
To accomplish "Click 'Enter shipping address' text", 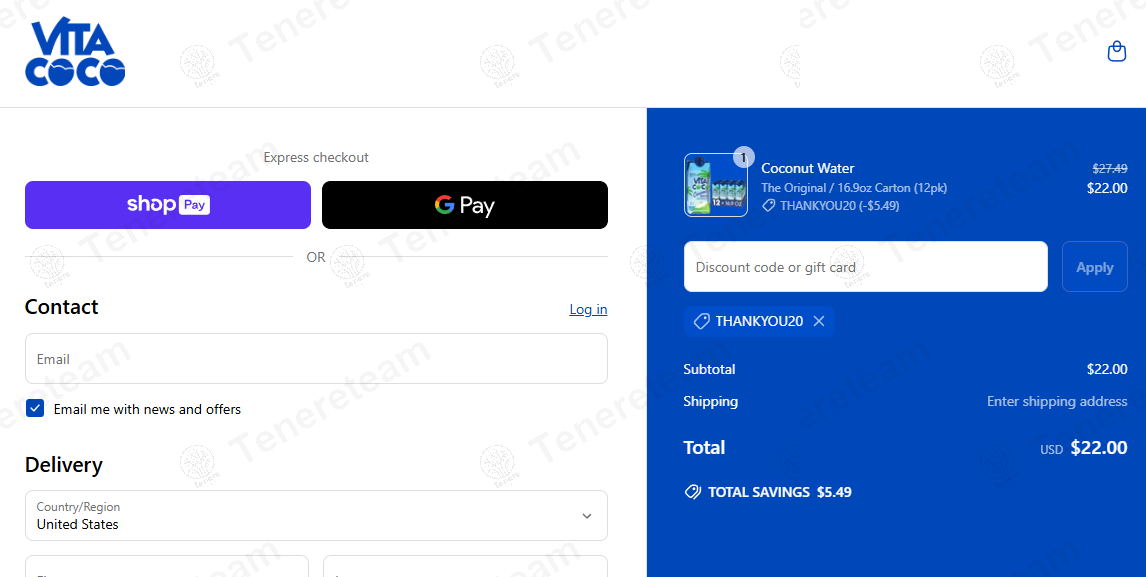I will [1057, 401].
